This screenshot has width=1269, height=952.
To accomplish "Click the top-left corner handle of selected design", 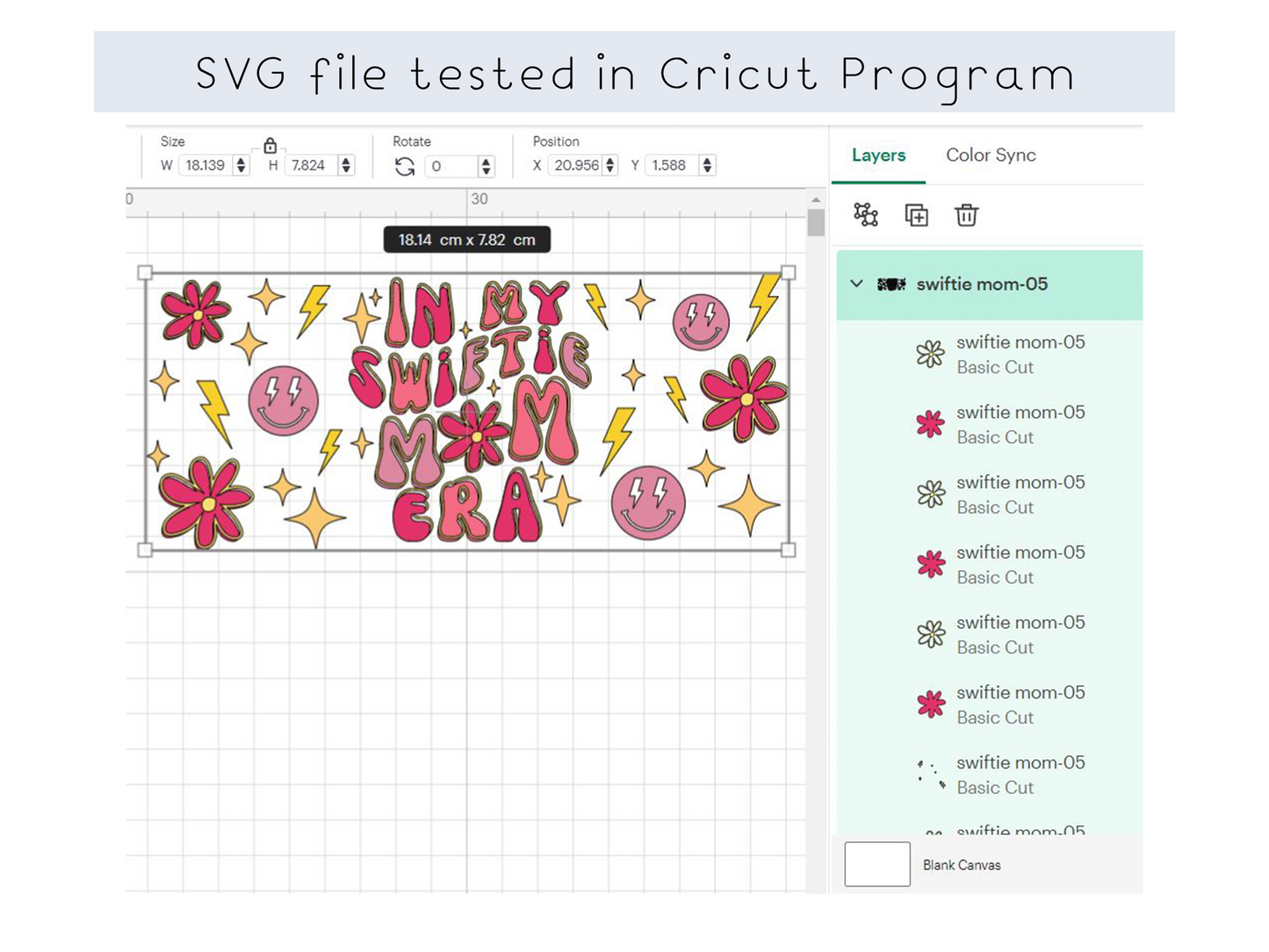I will click(x=145, y=273).
